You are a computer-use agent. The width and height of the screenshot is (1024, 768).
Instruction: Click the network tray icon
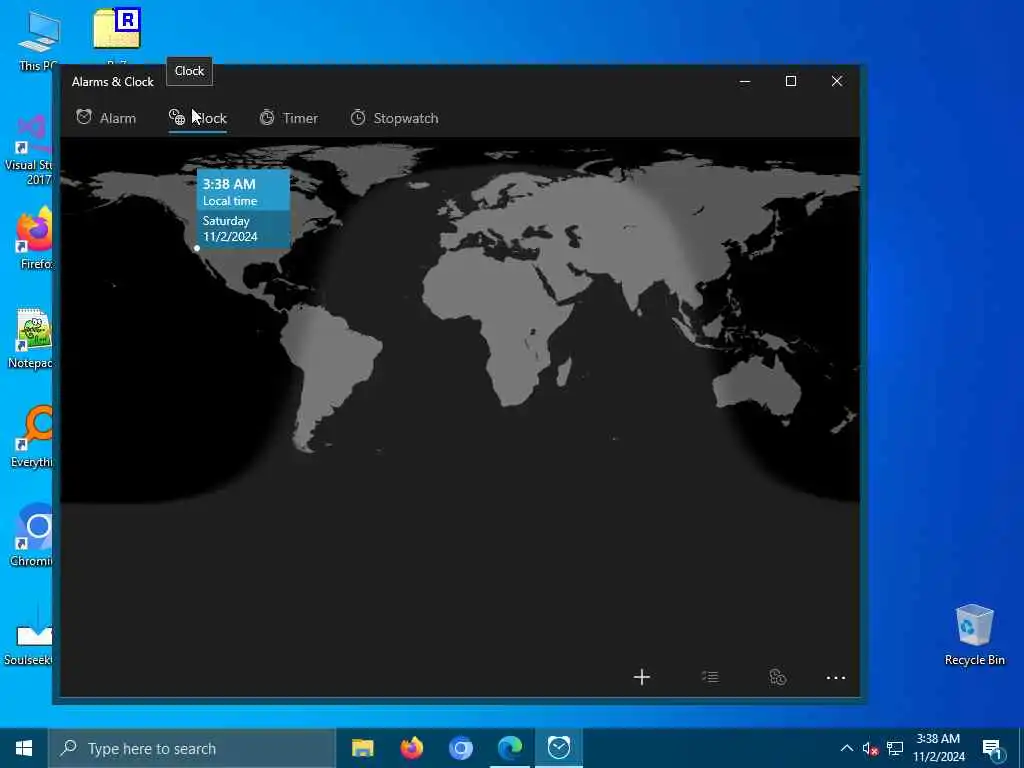895,749
